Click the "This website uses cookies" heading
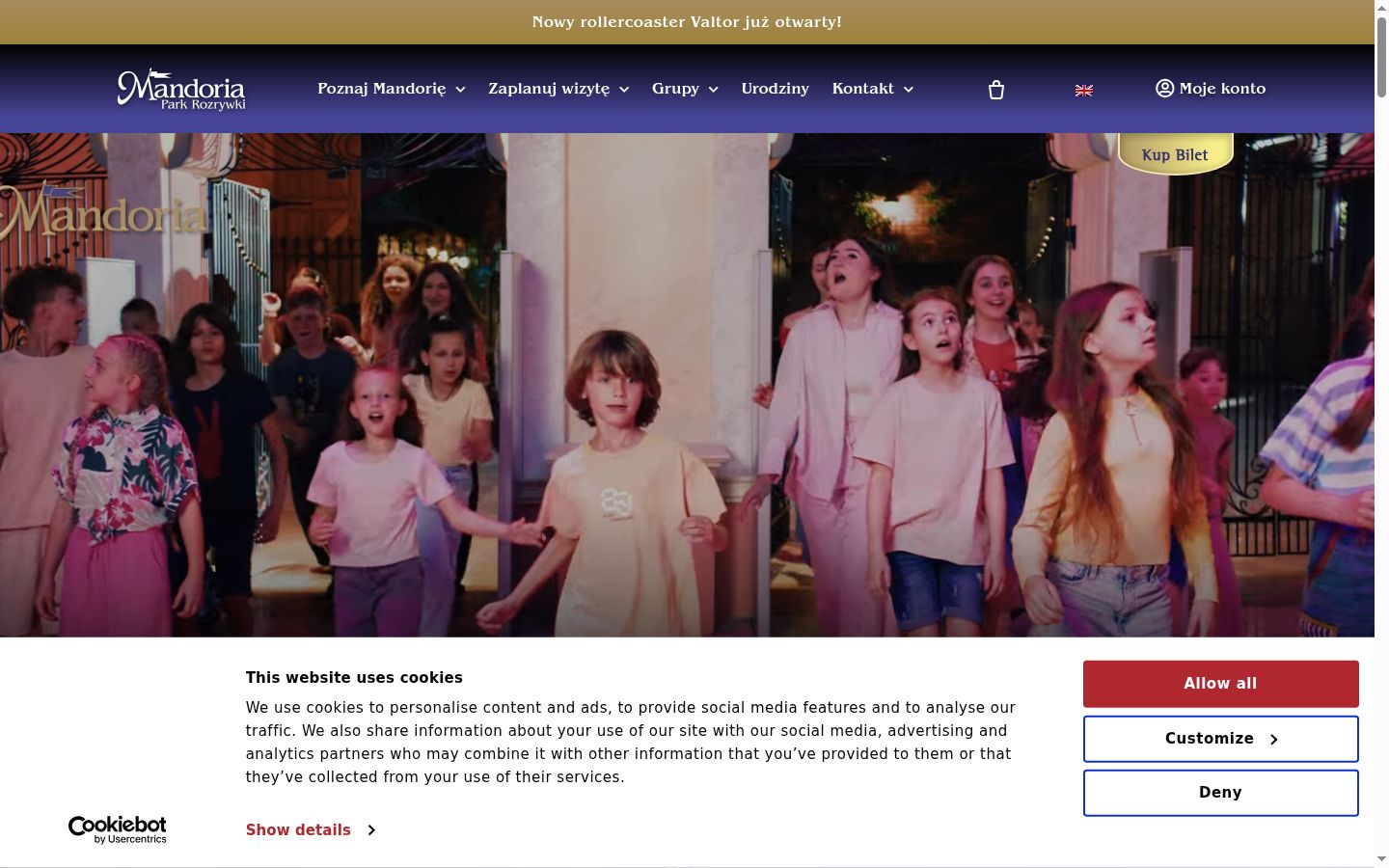This screenshot has width=1389, height=868. point(354,678)
